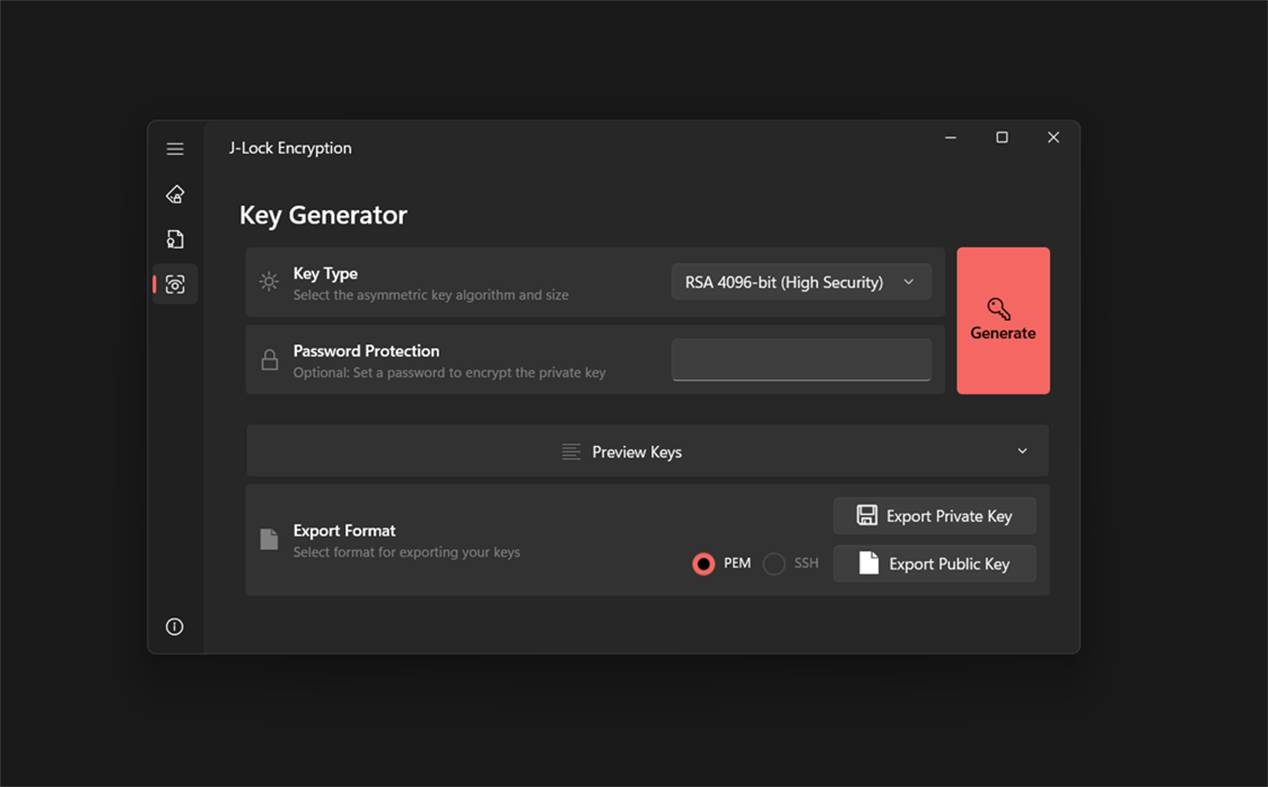Open the key algorithm dropdown
Viewport: 1268px width, 787px height.
[x=800, y=282]
